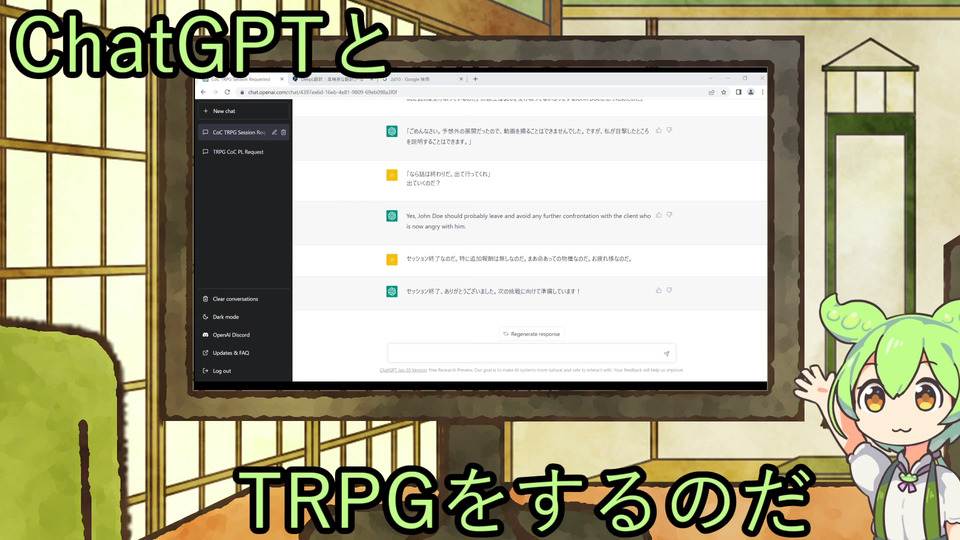Open the ChatGPT Jan 30 Version link
This screenshot has height=540, width=960.
click(x=403, y=370)
